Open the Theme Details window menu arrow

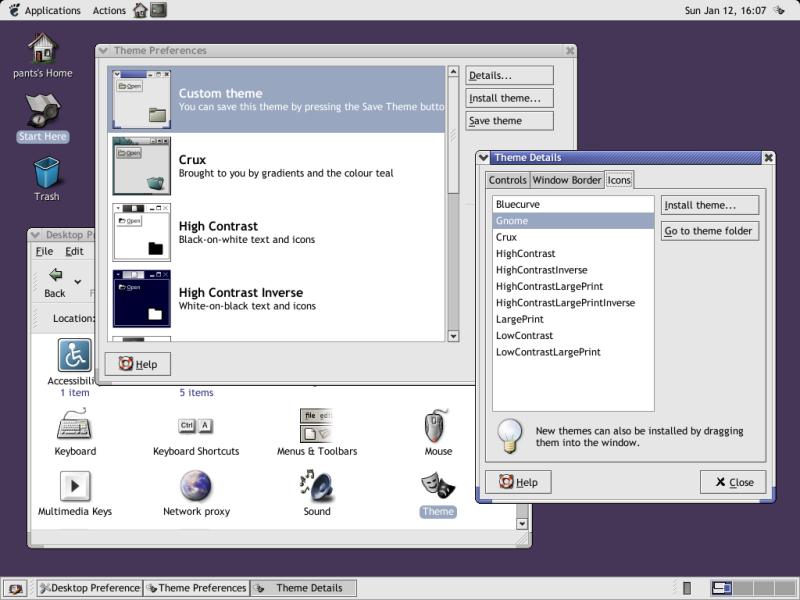pyautogui.click(x=484, y=158)
